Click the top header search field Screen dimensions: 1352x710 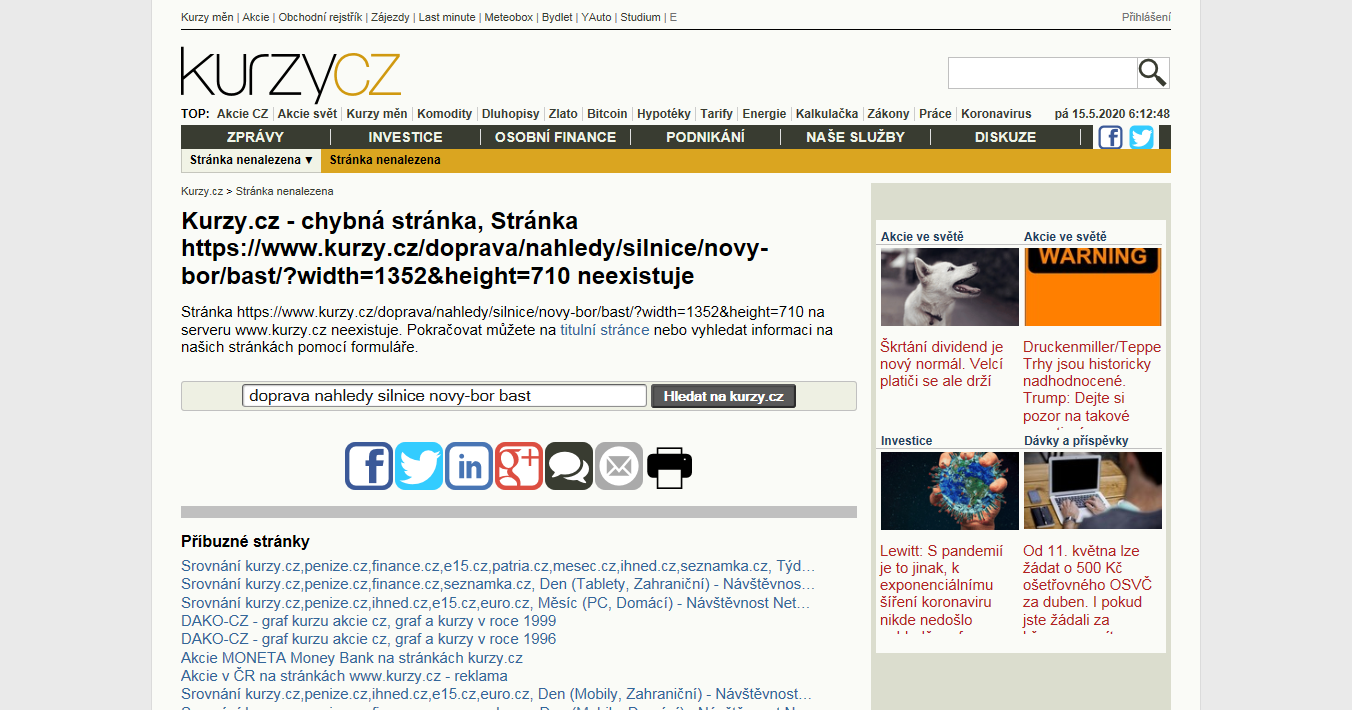(1042, 73)
